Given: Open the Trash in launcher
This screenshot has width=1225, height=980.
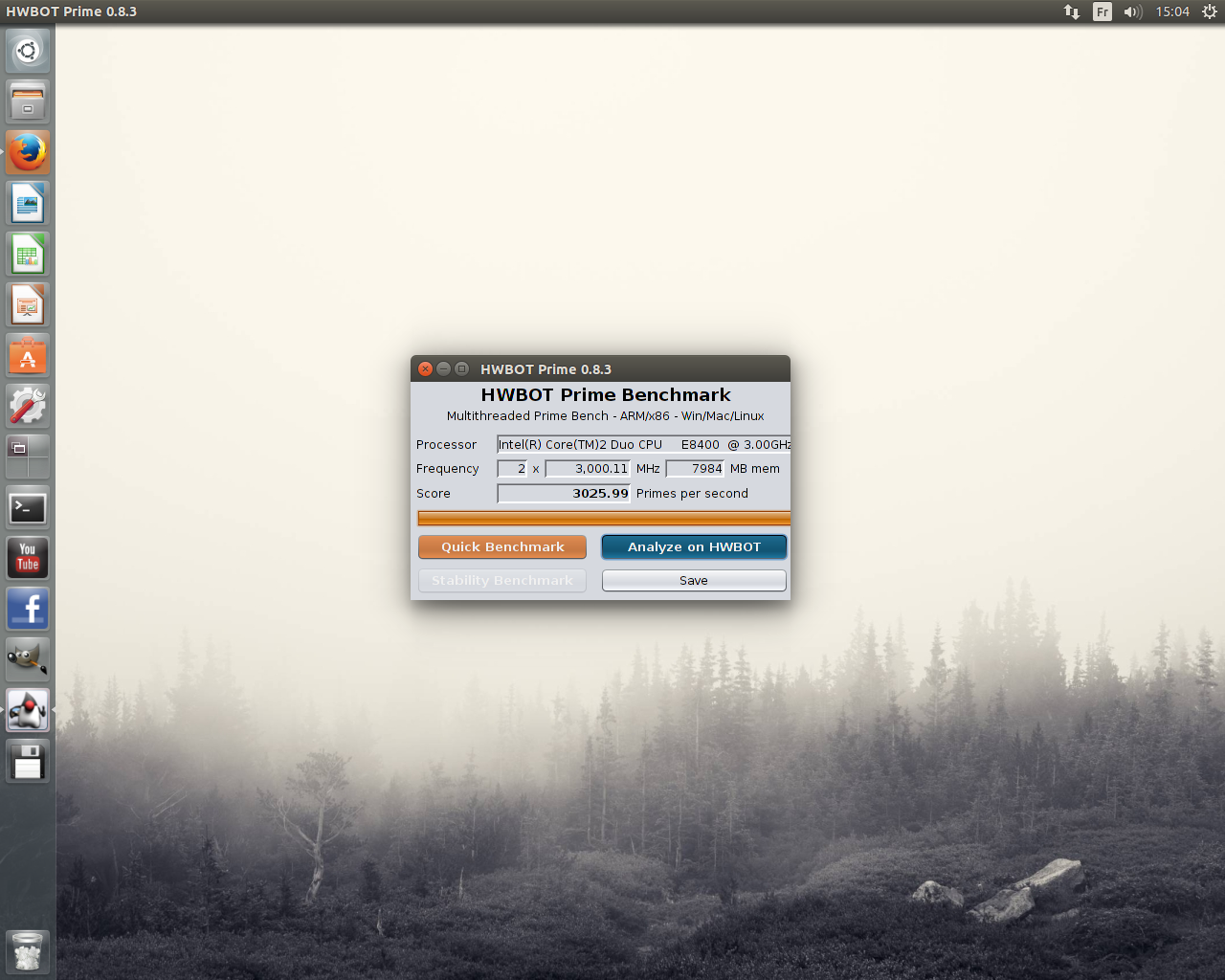Looking at the screenshot, I should (x=28, y=952).
